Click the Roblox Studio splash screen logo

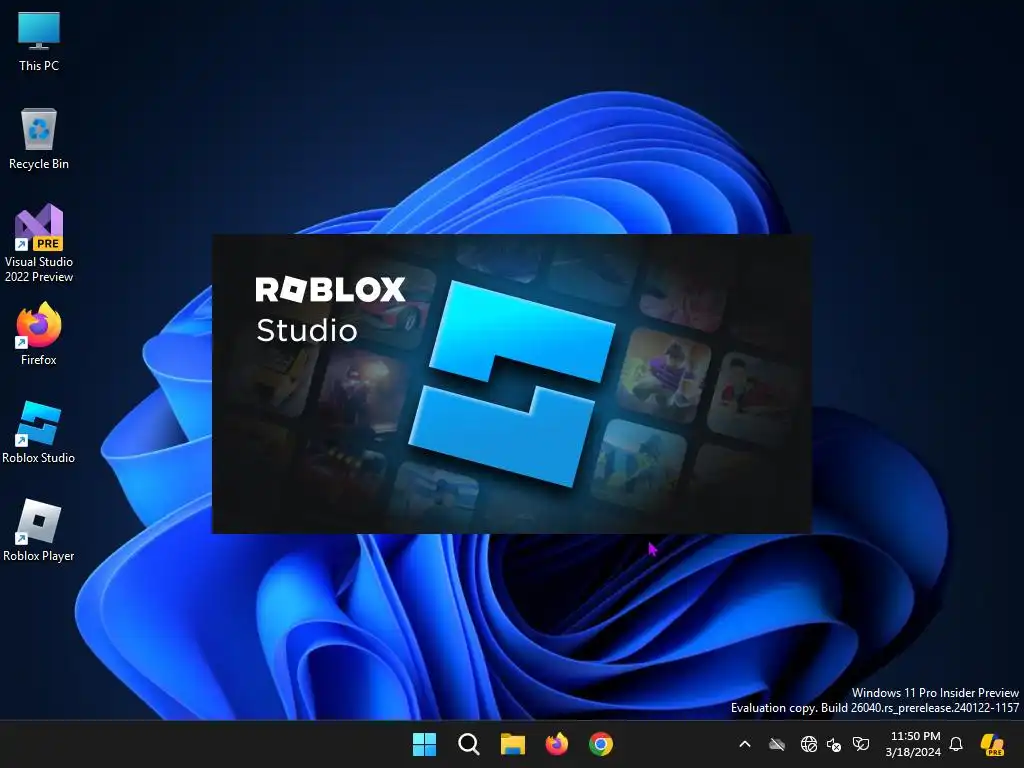point(511,384)
